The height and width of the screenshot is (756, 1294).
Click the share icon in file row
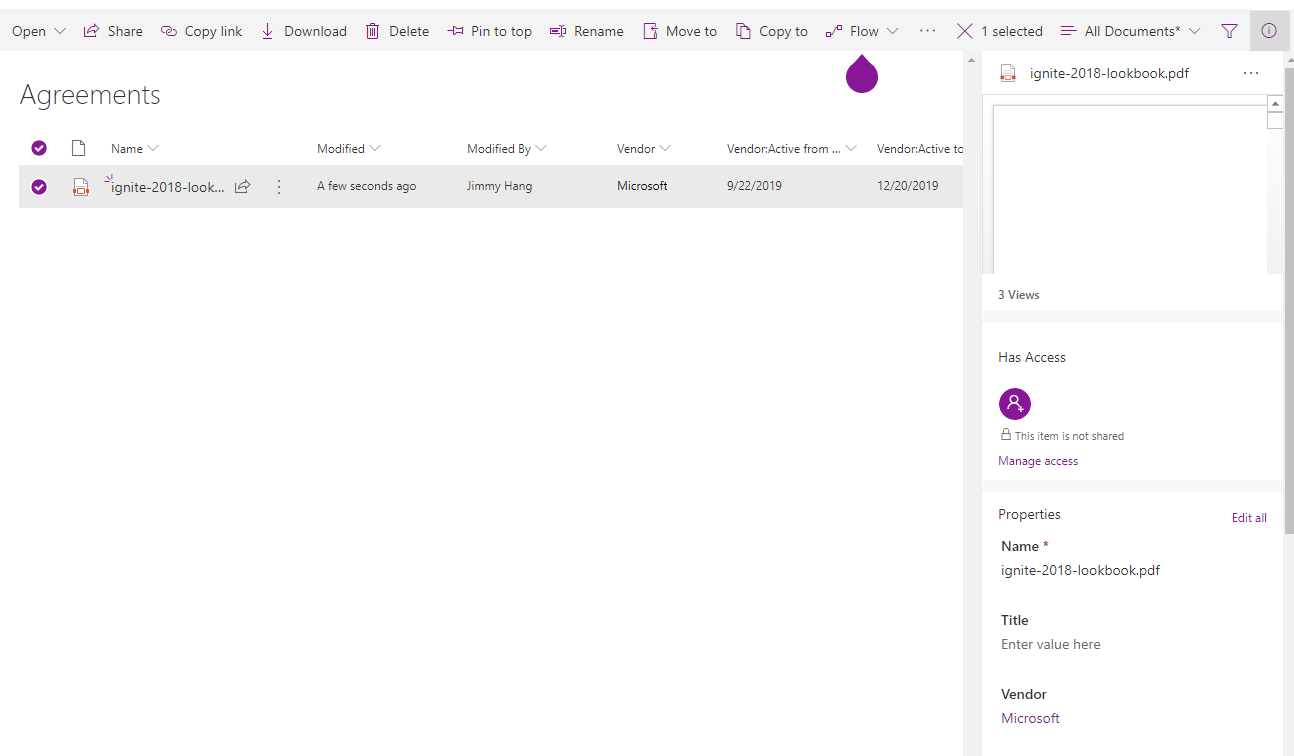tap(242, 187)
